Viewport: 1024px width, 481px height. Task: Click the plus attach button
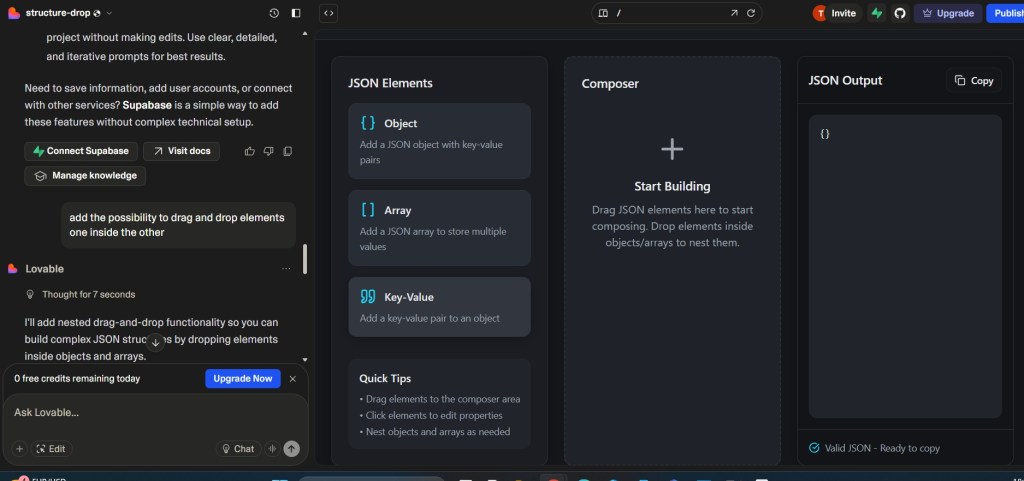(20, 449)
